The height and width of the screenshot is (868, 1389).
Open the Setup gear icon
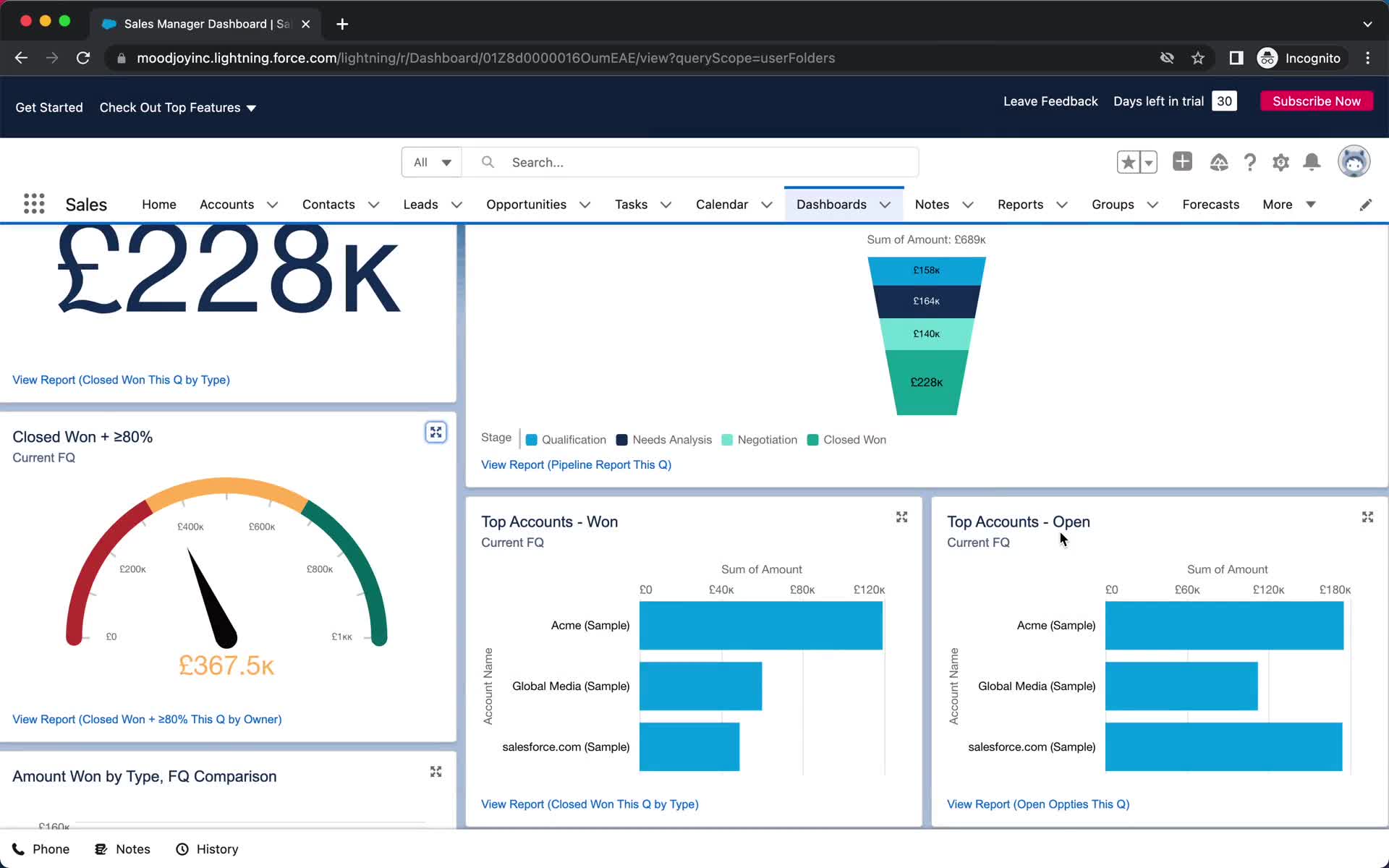point(1280,162)
